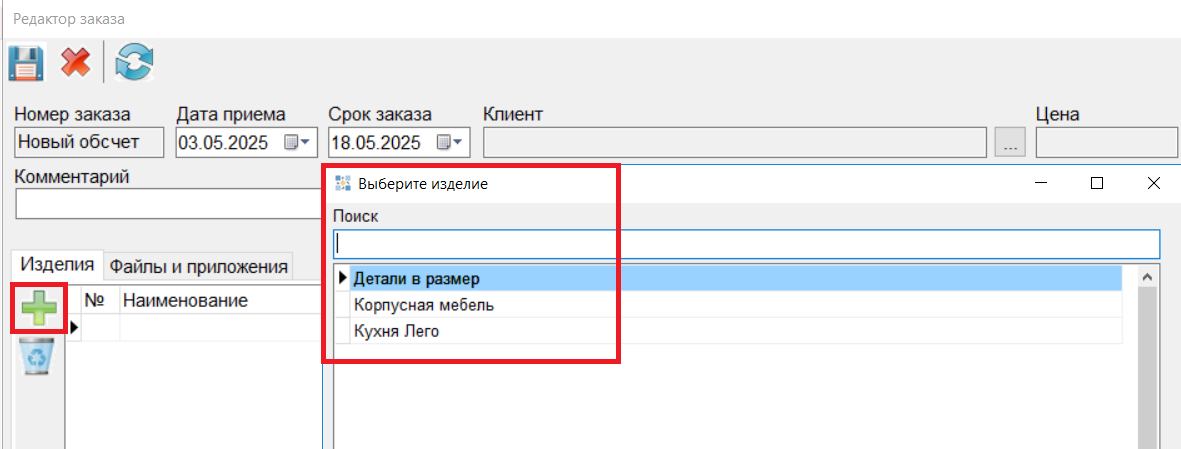Open the Срок заказа calendar dropdown
This screenshot has width=1181, height=449.
[x=450, y=142]
